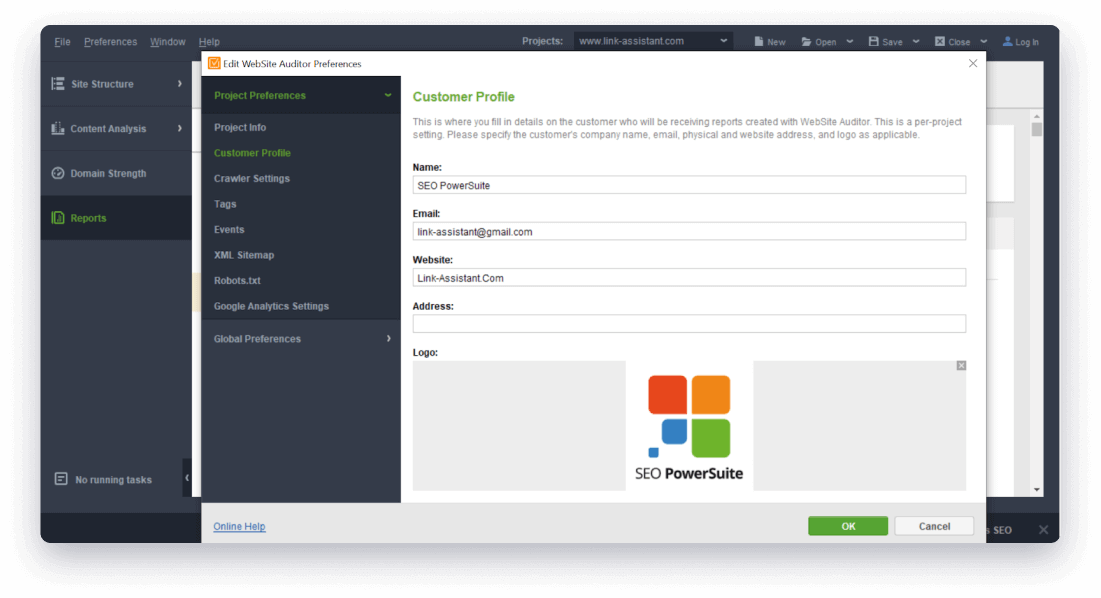
Task: Click the Reports sidebar icon
Action: click(58, 218)
